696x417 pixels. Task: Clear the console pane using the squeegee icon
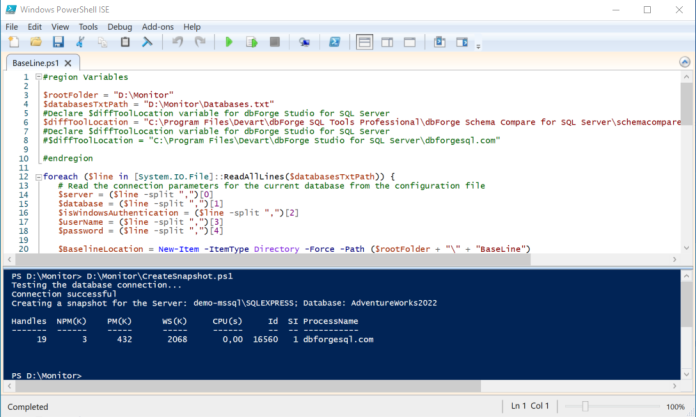[x=147, y=42]
